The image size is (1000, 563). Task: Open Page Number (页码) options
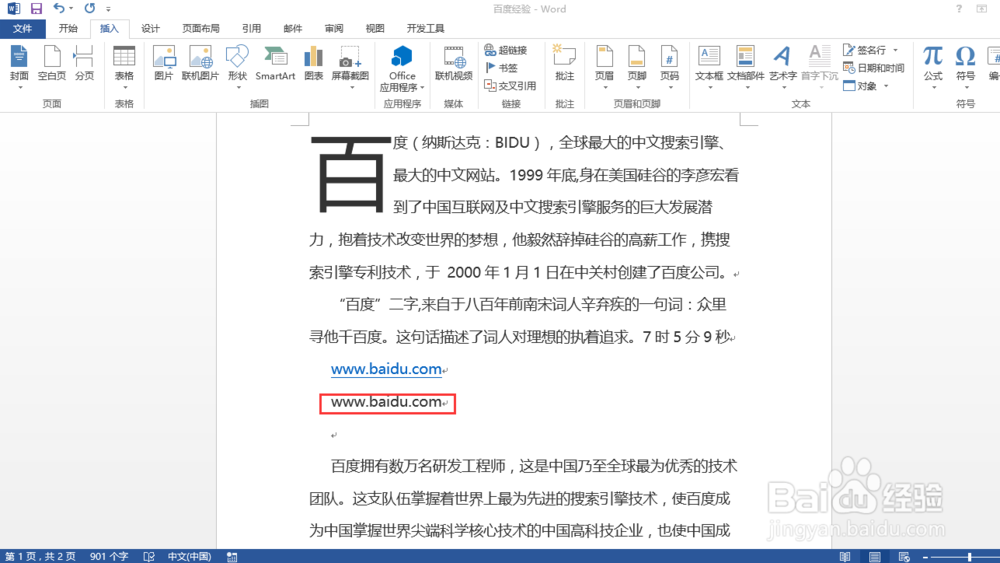tap(669, 68)
